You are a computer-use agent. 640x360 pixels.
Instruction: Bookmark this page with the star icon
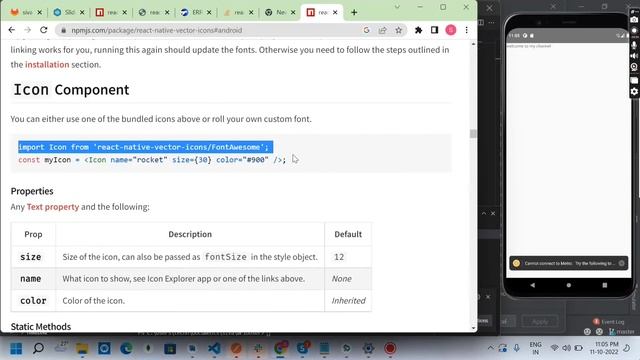coord(398,30)
